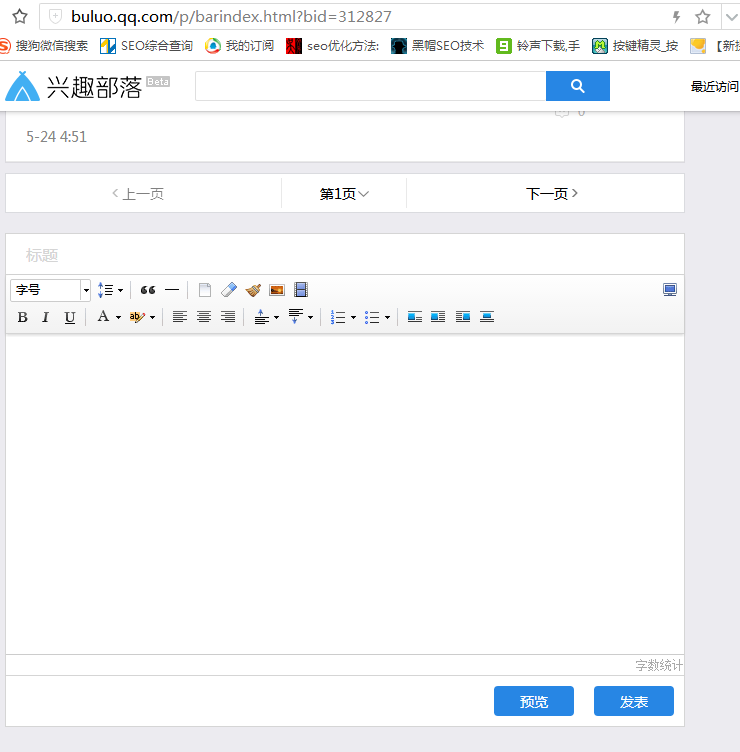The height and width of the screenshot is (752, 740).
Task: Open the 我的订阅 bookmark
Action: point(240,46)
